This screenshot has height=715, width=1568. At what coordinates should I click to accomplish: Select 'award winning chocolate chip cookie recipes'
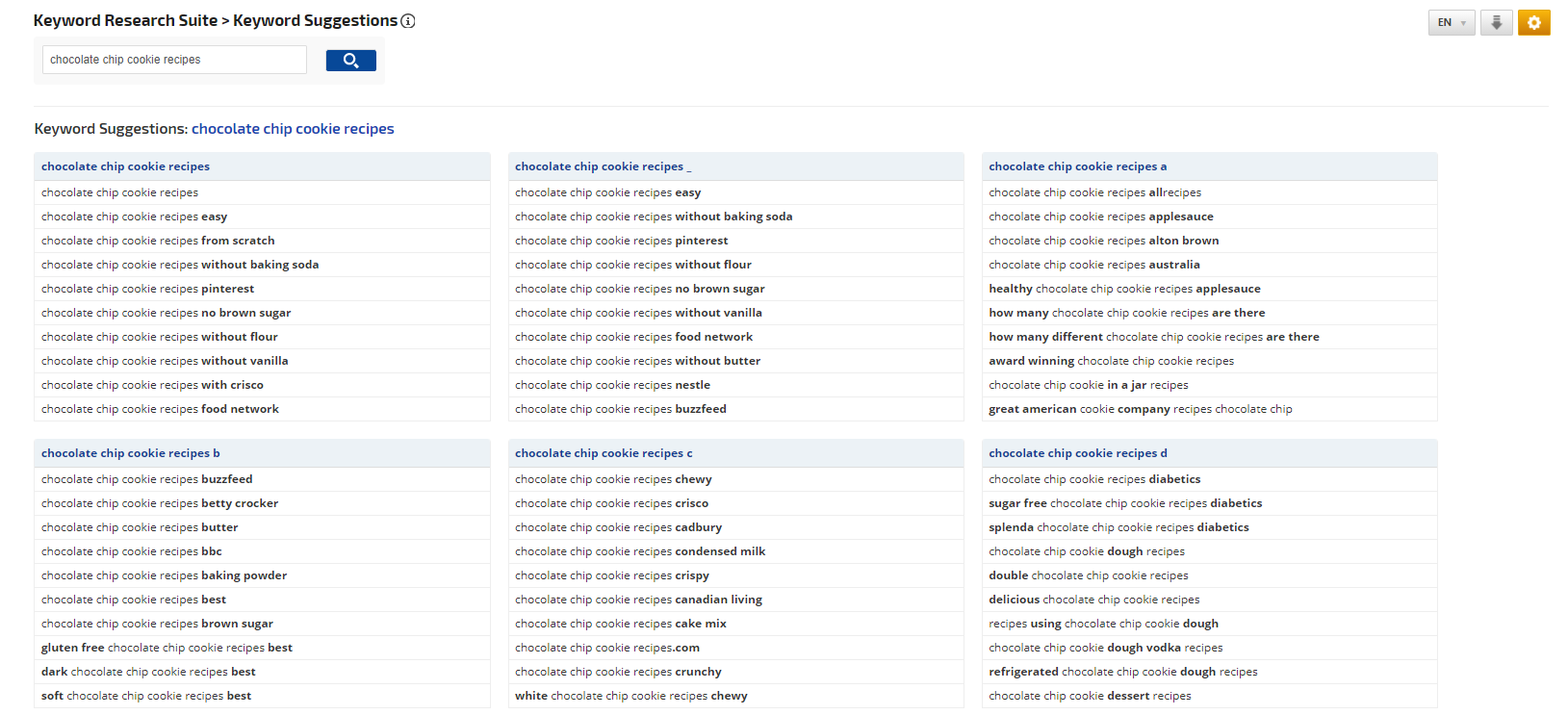click(1111, 361)
